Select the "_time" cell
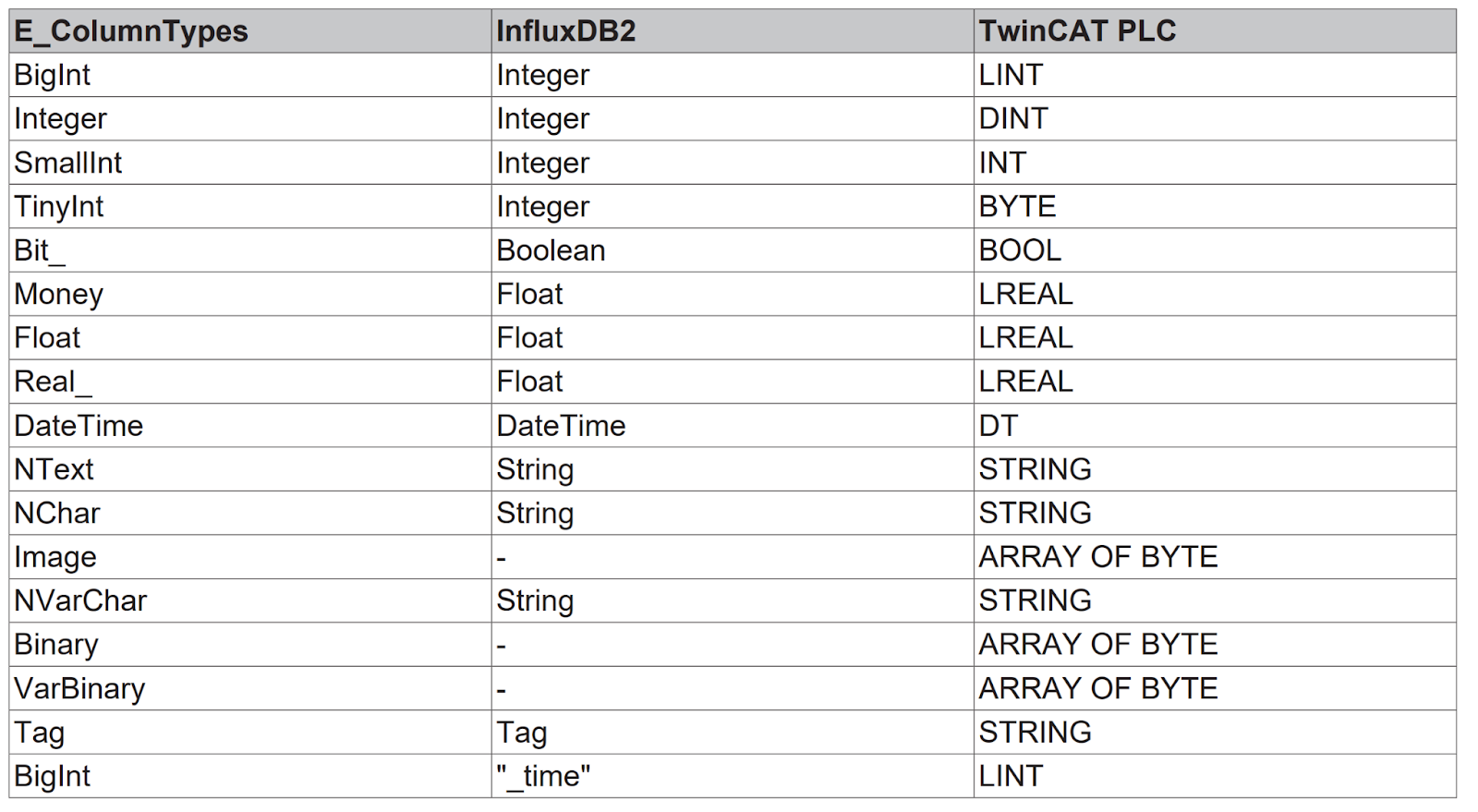1478x812 pixels. [x=733, y=776]
